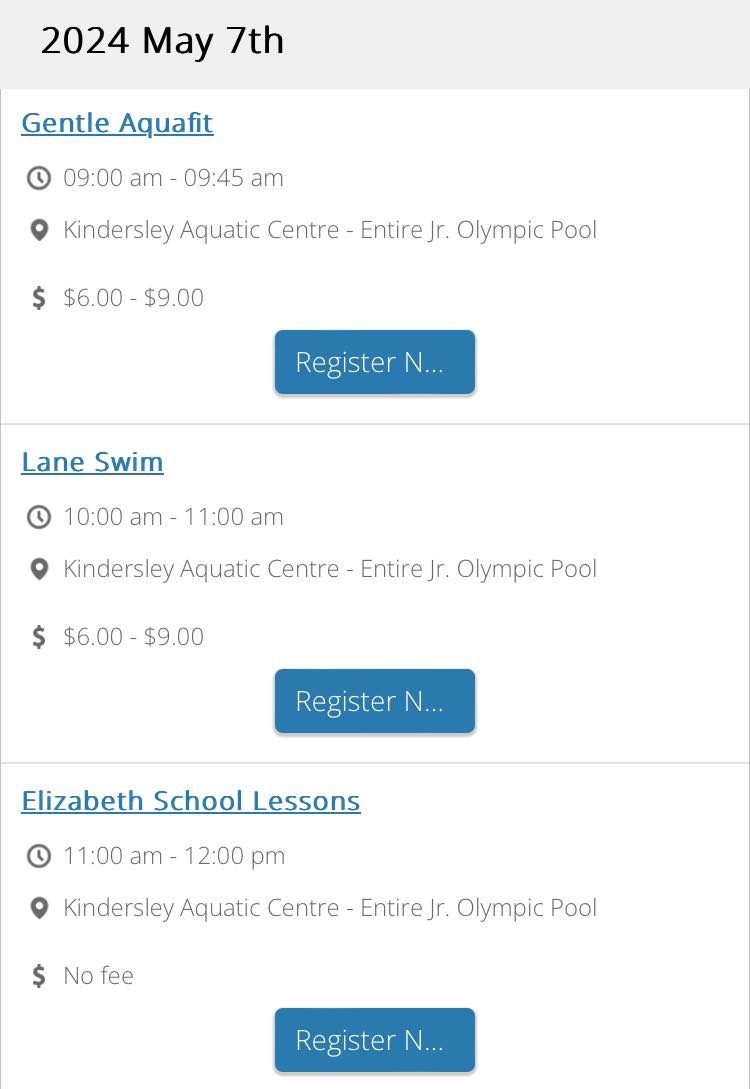Click Lane Swim's Kindersley Aquatic Centre location text
The width and height of the screenshot is (750, 1089).
[x=330, y=569]
